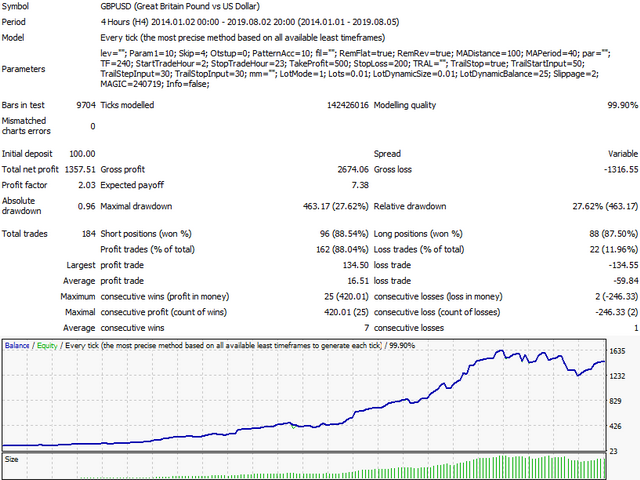Click the Initial deposit value 100.00
This screenshot has width=640, height=480.
coord(82,154)
